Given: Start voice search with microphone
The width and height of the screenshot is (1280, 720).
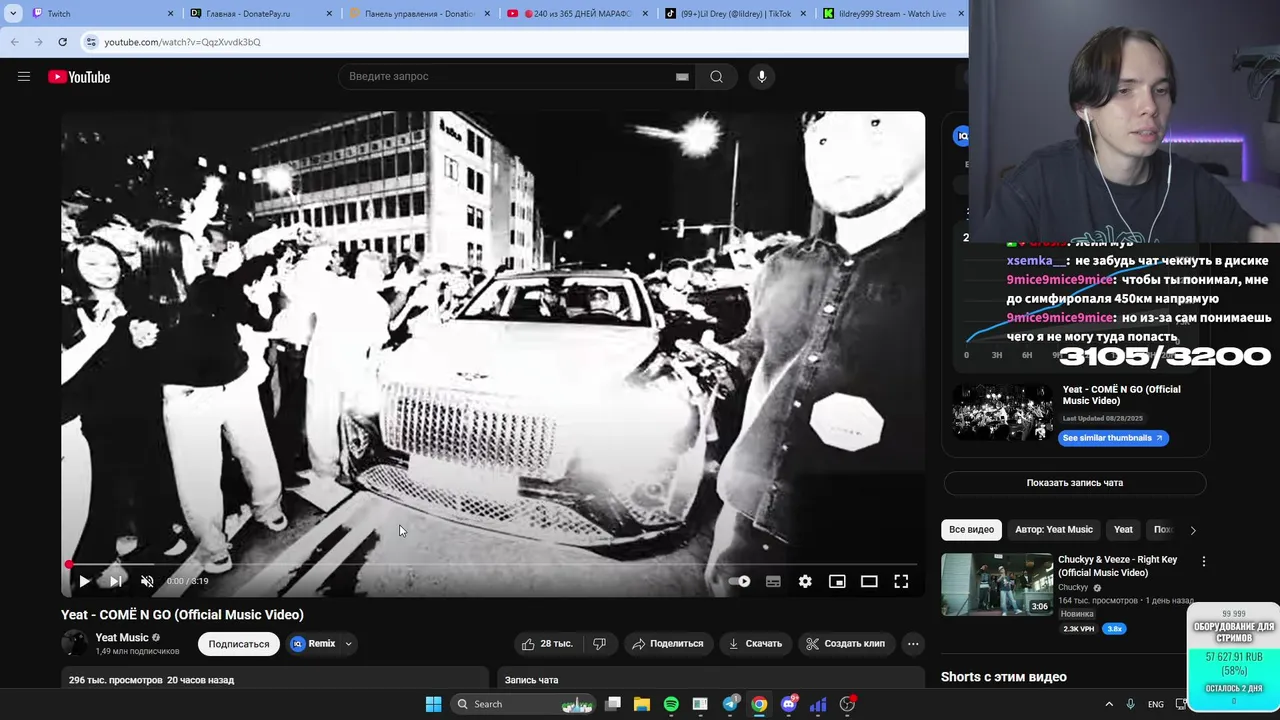Looking at the screenshot, I should pyautogui.click(x=762, y=77).
